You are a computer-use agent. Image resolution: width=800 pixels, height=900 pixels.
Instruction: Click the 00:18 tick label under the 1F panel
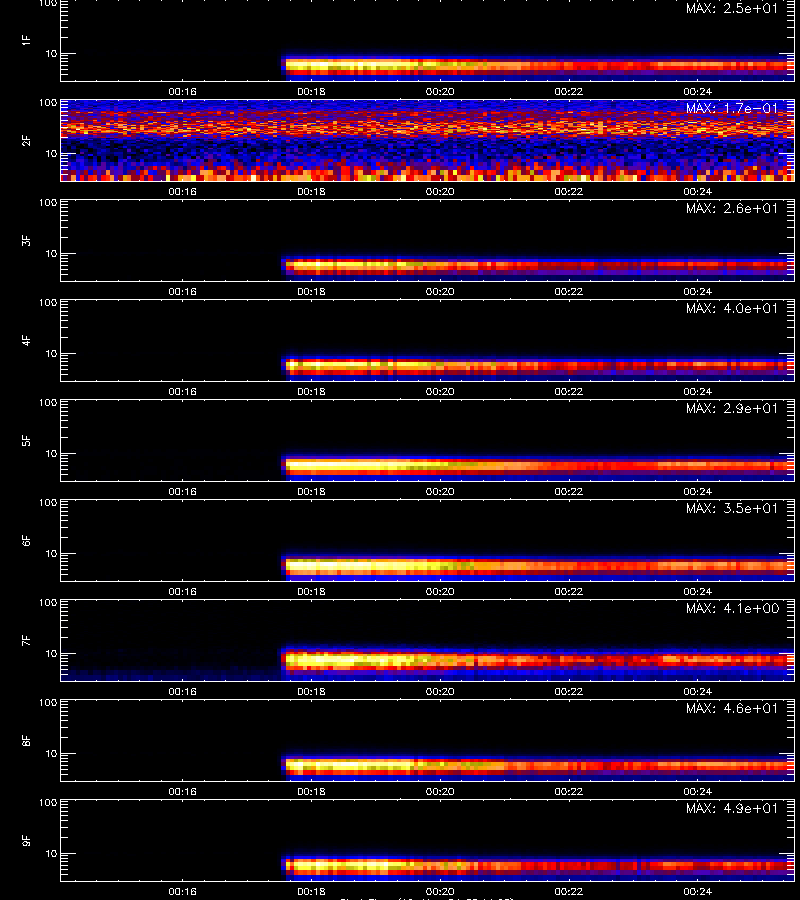coord(311,92)
